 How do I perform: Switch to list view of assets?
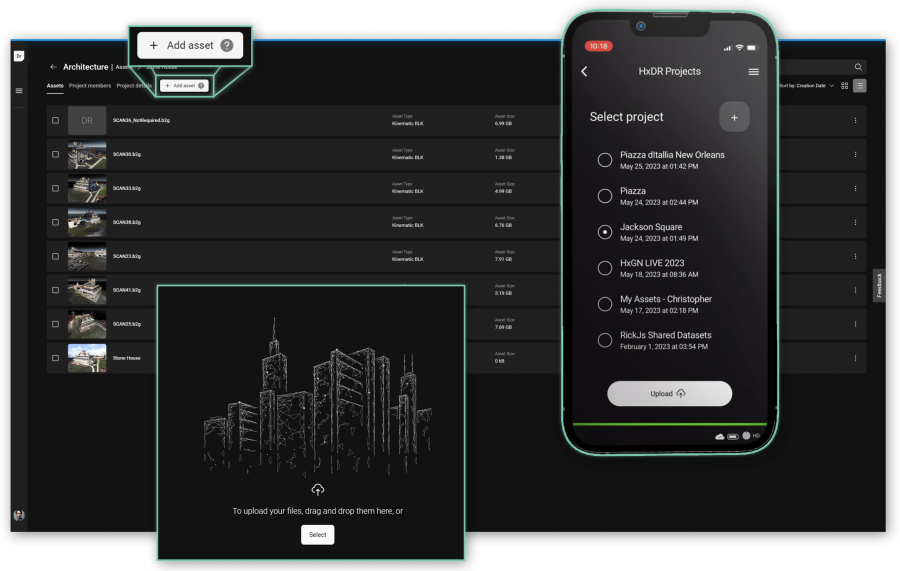[859, 86]
